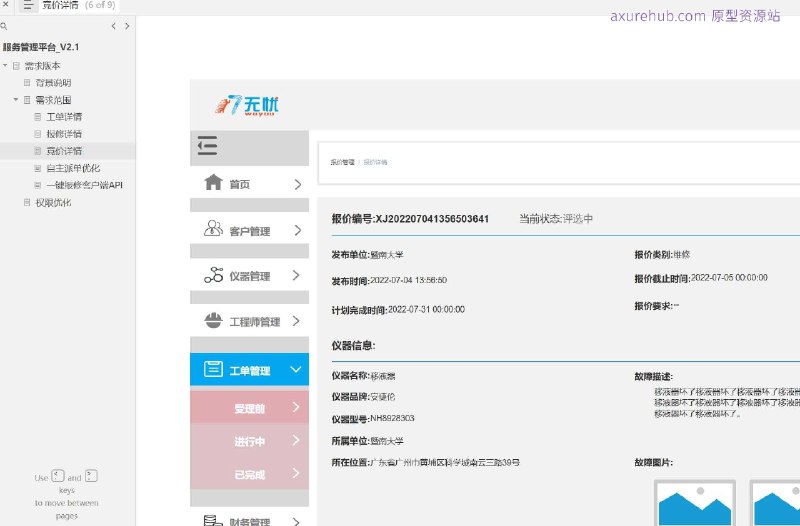This screenshot has width=800, height=526.
Task: Open the 权限优化 page
Action: 53,203
